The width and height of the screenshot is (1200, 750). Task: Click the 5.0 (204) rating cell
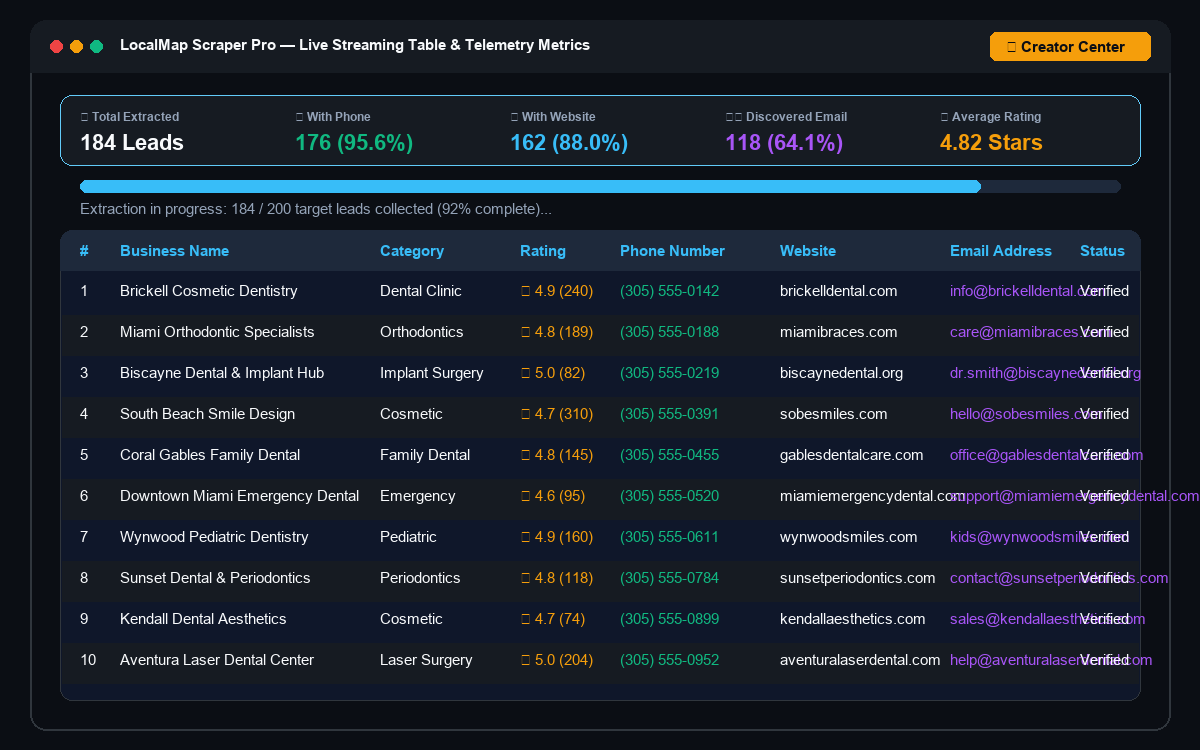[x=557, y=660]
